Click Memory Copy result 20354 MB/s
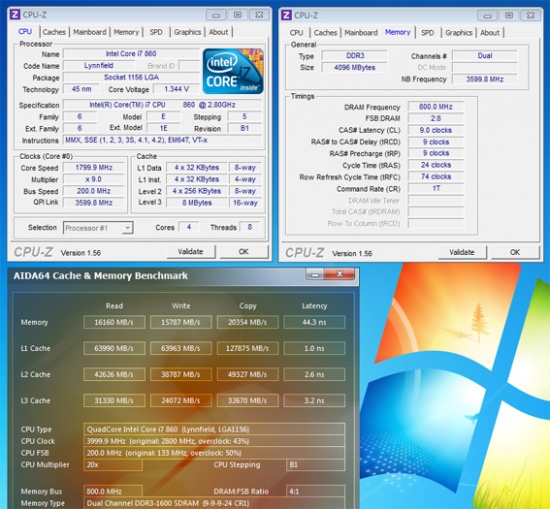Image resolution: width=550 pixels, height=509 pixels. 247,322
